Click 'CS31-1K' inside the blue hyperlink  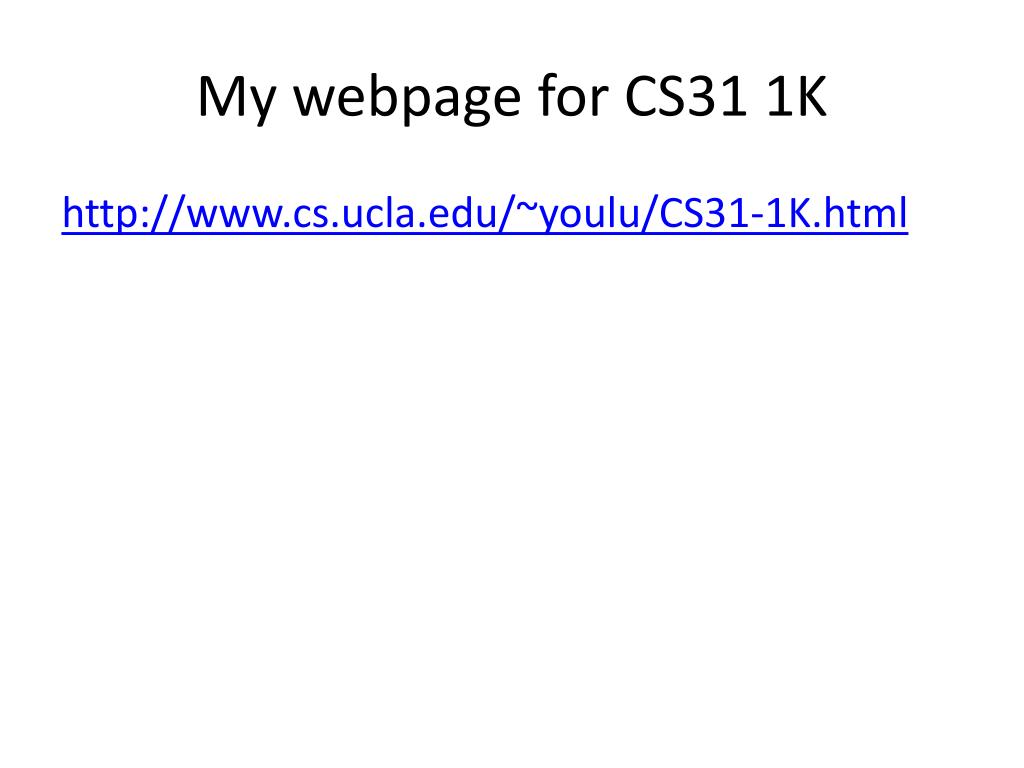pos(735,212)
